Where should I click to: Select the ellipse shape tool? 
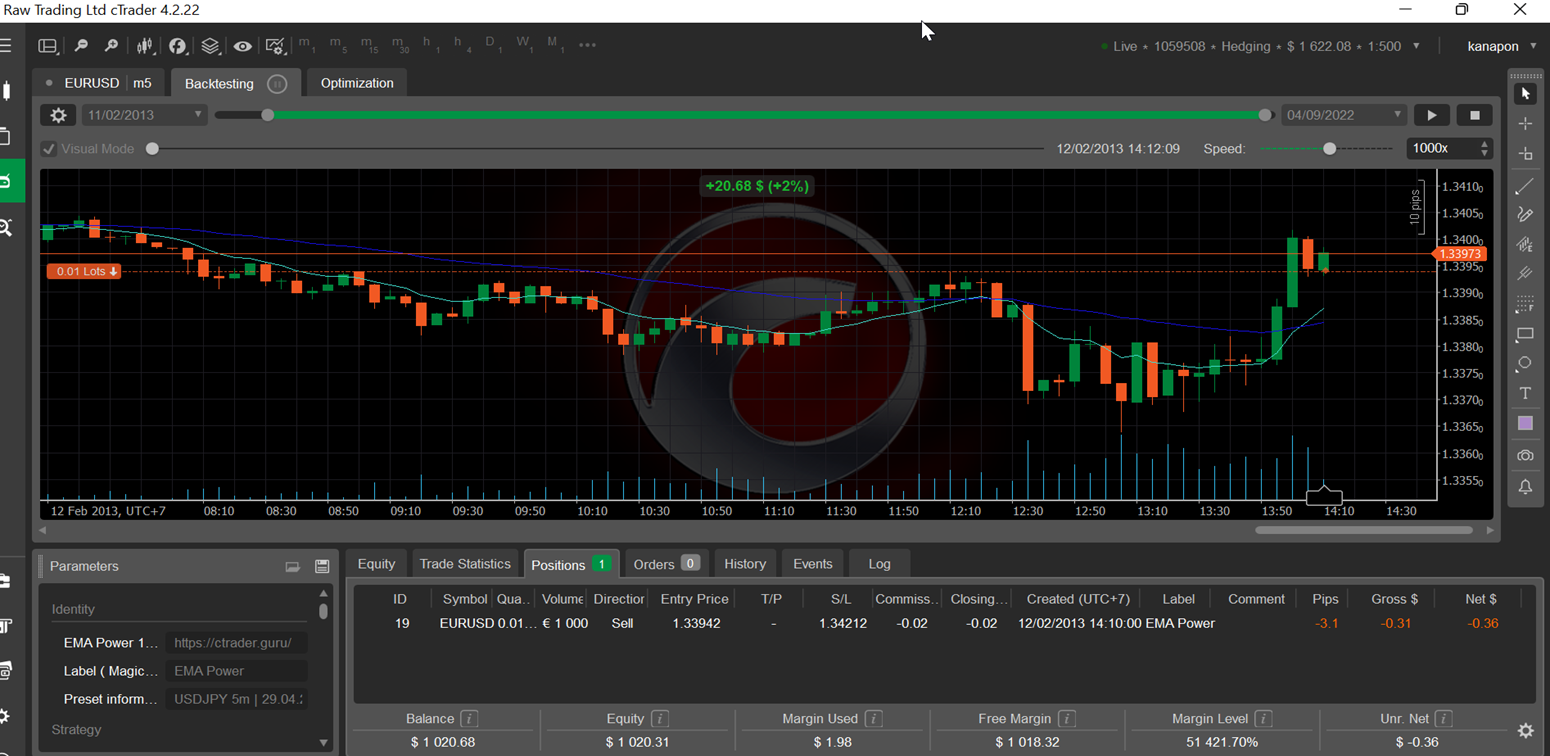[x=1525, y=363]
